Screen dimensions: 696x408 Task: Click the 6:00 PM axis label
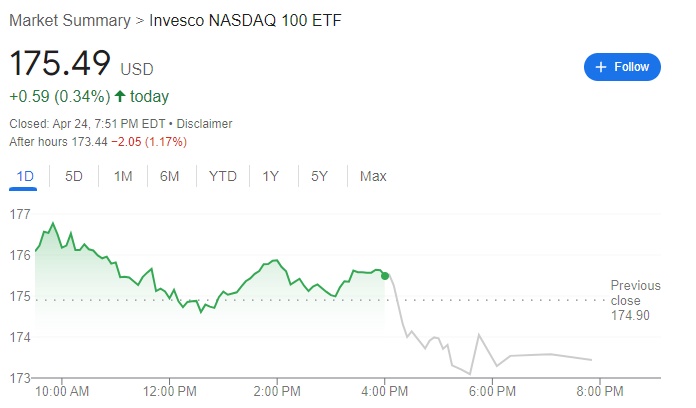tap(494, 390)
